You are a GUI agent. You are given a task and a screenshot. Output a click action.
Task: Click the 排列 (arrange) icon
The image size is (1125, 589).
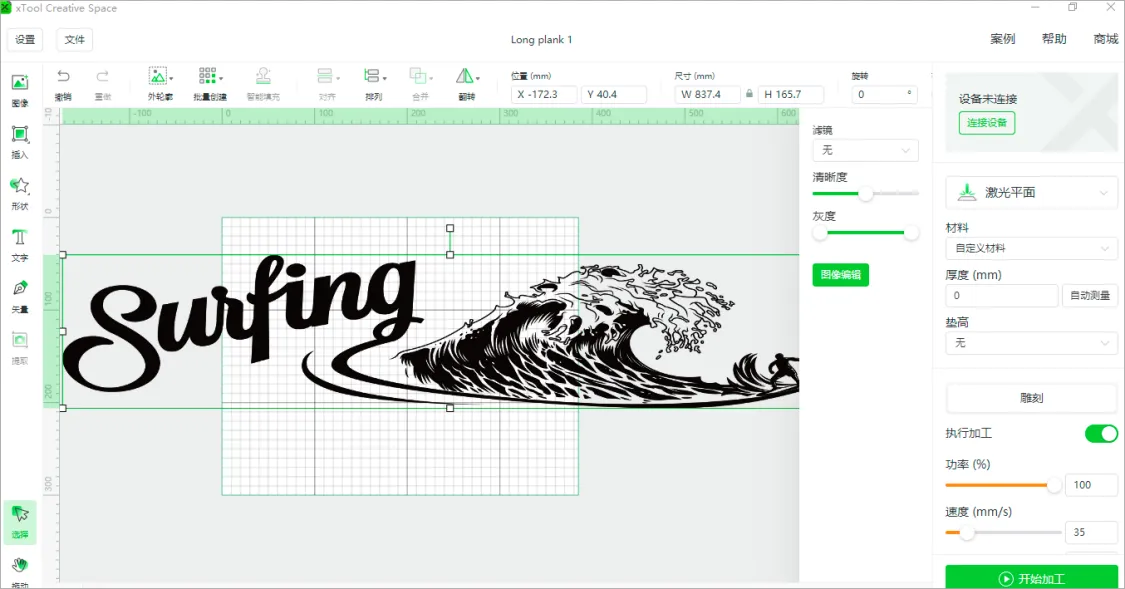372,75
